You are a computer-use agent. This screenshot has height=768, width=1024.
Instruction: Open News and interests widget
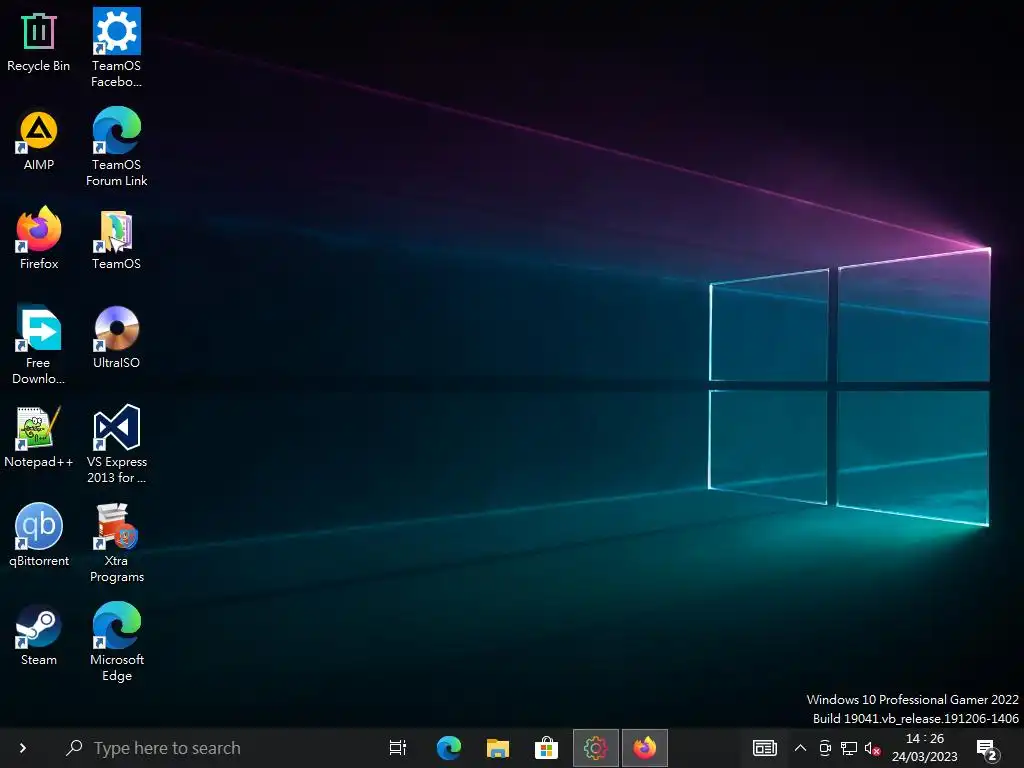point(764,748)
